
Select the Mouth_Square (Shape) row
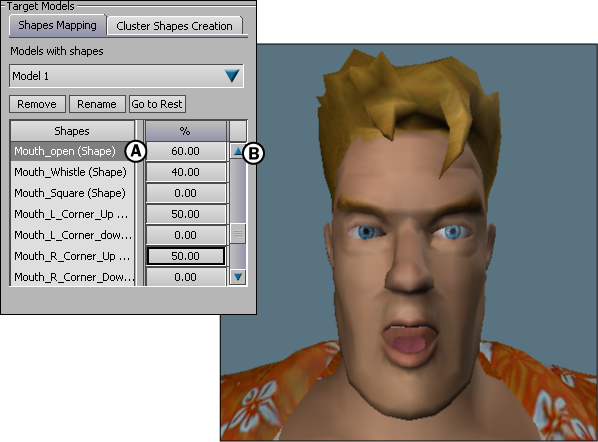coord(72,193)
